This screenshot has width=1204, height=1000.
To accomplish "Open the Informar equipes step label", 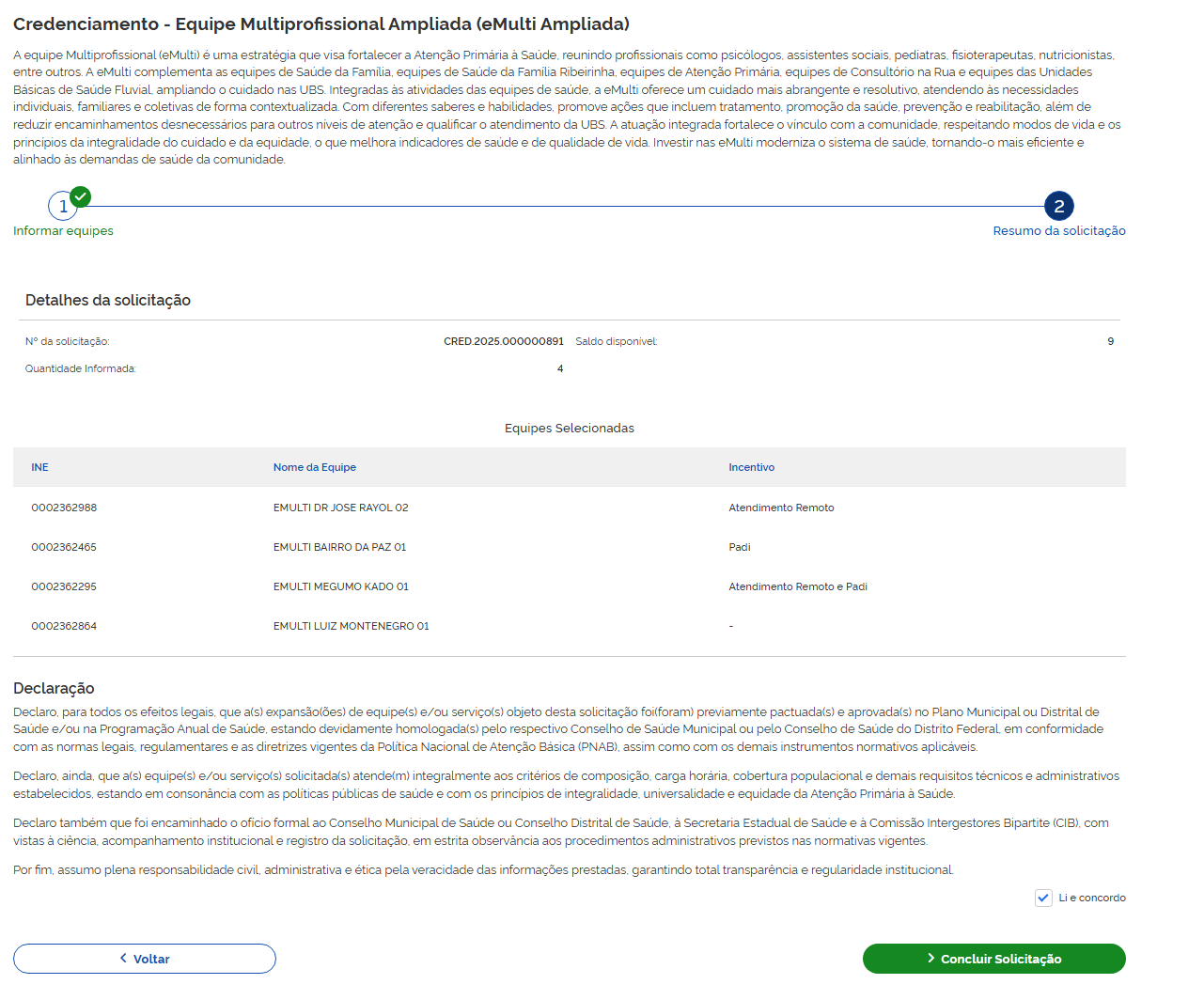I will (63, 231).
